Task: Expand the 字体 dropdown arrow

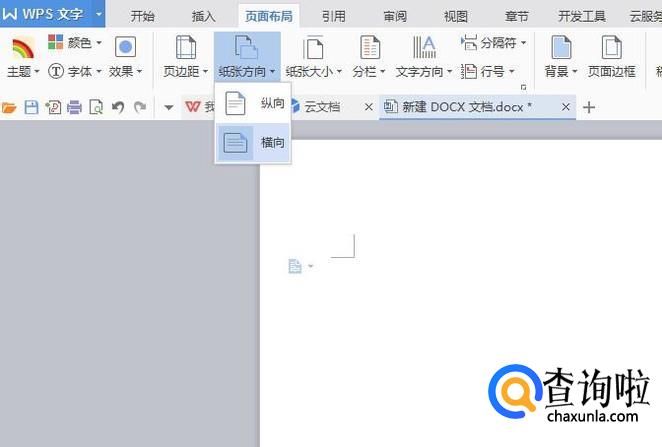Action: pos(99,72)
